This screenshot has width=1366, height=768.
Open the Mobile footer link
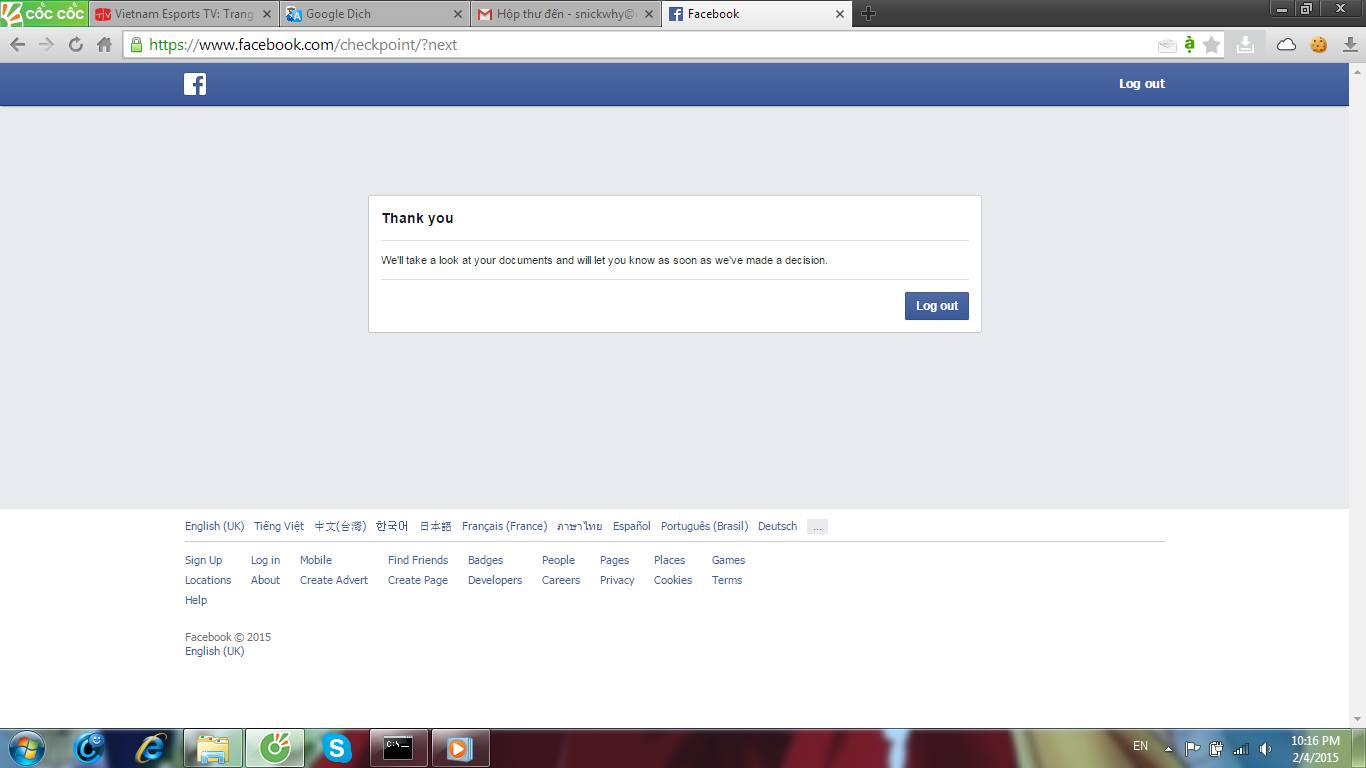[316, 560]
